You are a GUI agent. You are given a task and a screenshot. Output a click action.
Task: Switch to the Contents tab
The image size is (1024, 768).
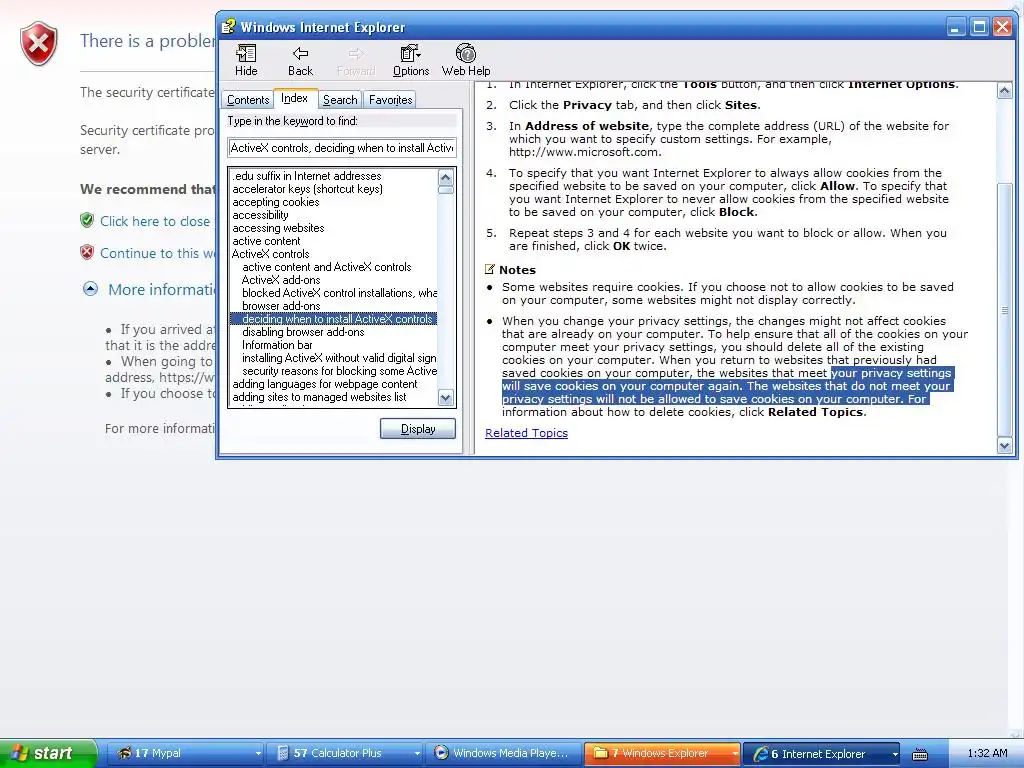[x=248, y=99]
